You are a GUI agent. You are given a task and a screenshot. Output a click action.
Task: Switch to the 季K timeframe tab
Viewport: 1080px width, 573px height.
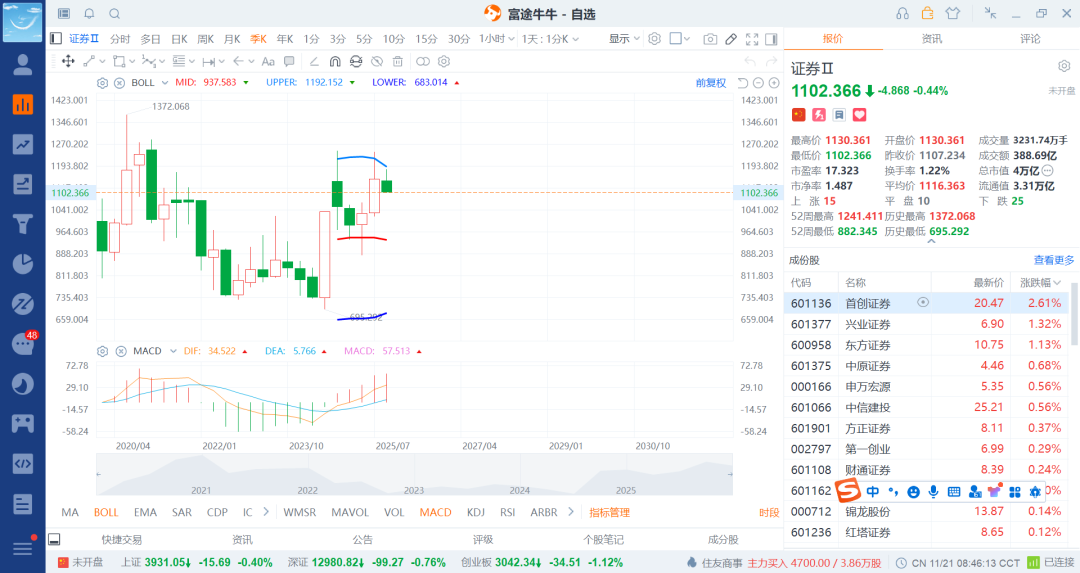258,39
